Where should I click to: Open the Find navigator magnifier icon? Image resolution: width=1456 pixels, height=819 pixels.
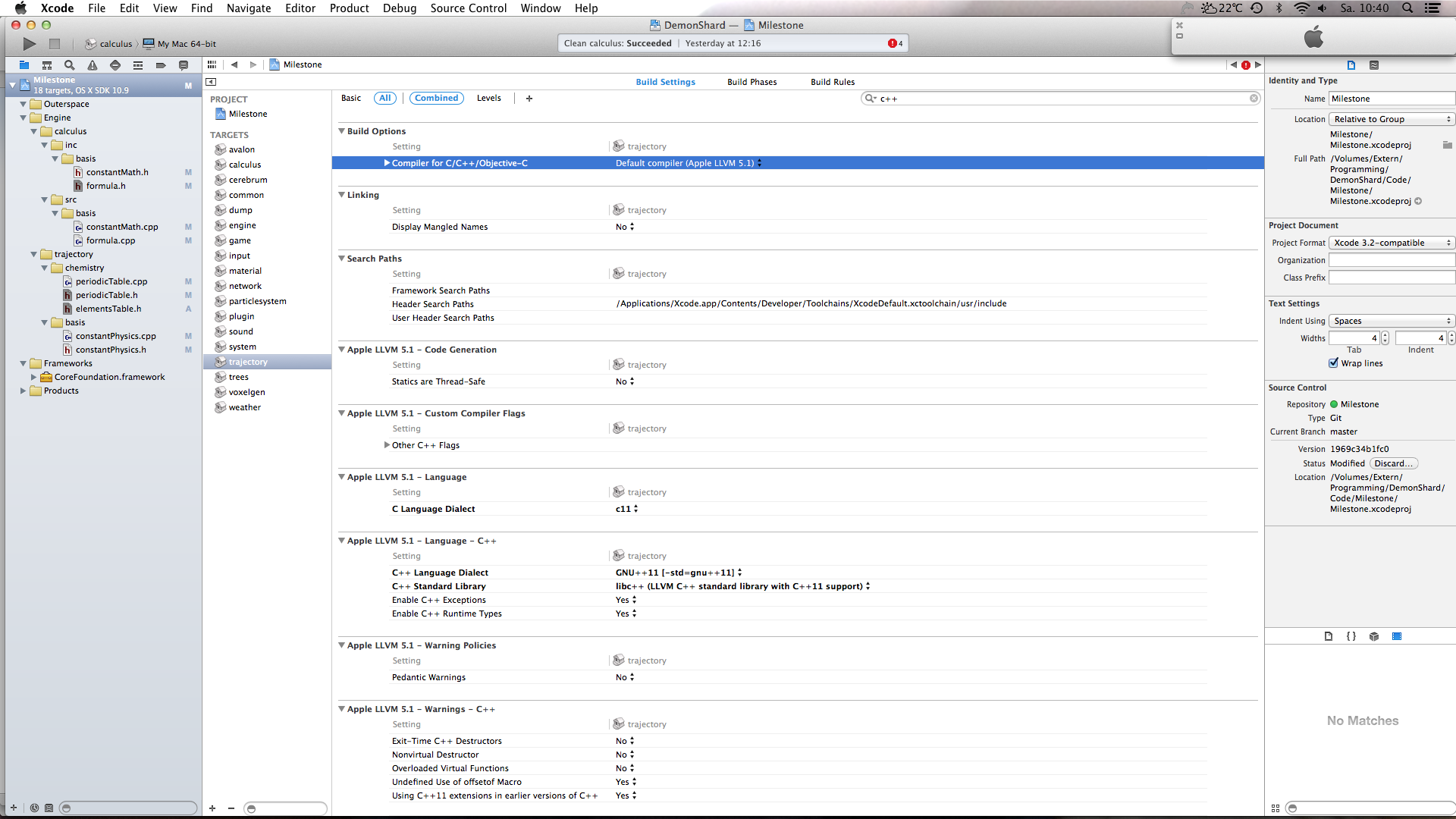(x=70, y=65)
